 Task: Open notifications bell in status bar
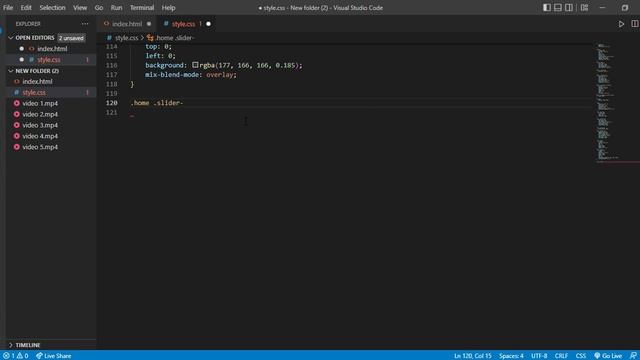[633, 356]
